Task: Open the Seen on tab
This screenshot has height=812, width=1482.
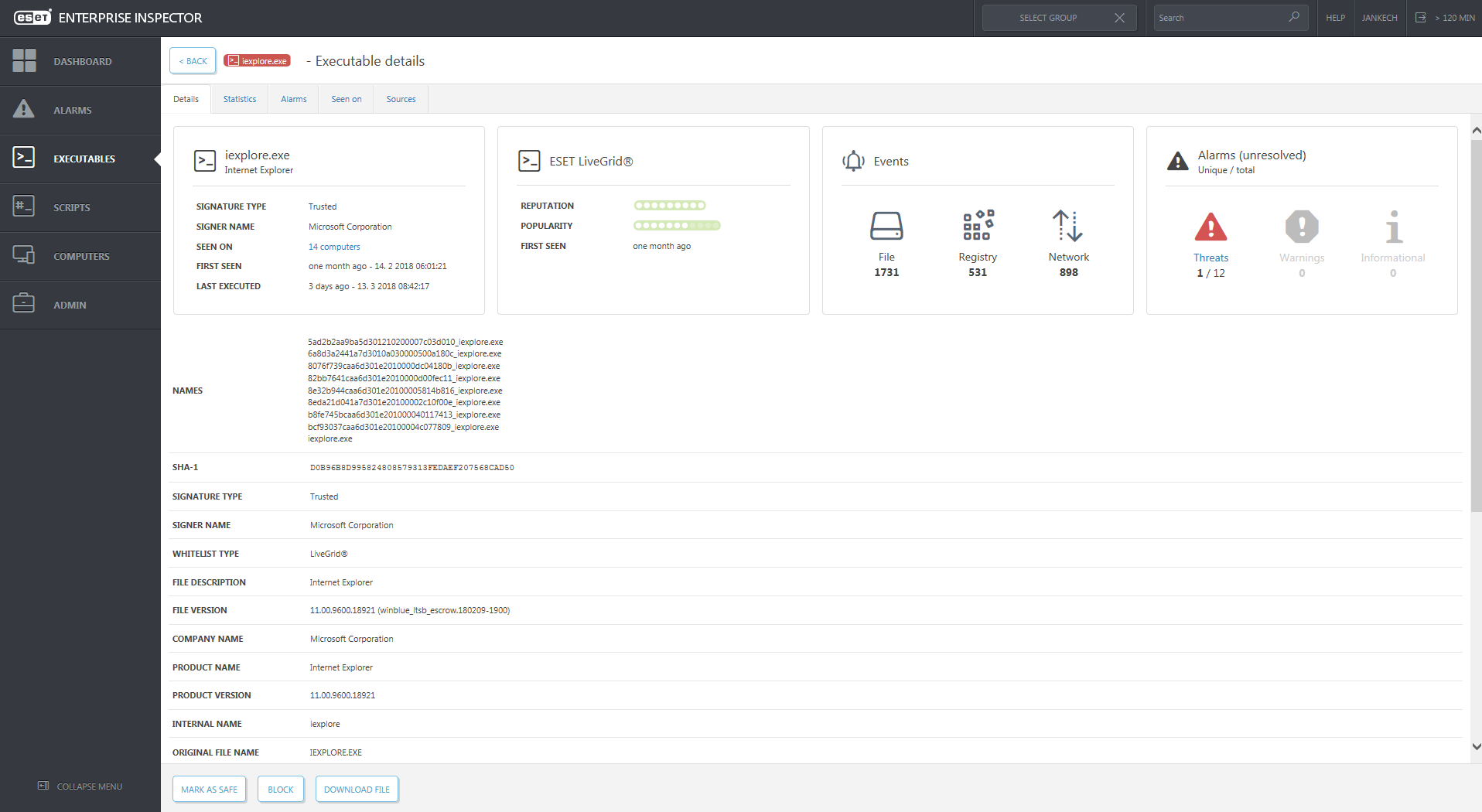Action: 347,99
